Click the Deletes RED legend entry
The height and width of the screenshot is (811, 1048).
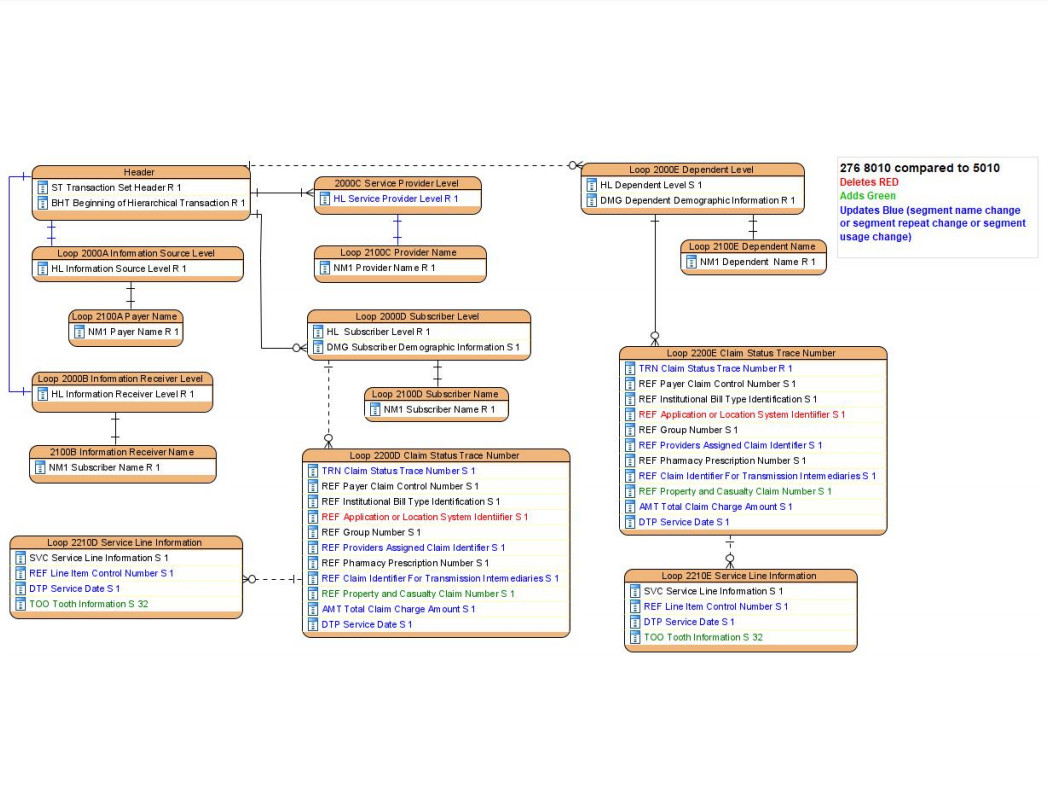tap(869, 182)
